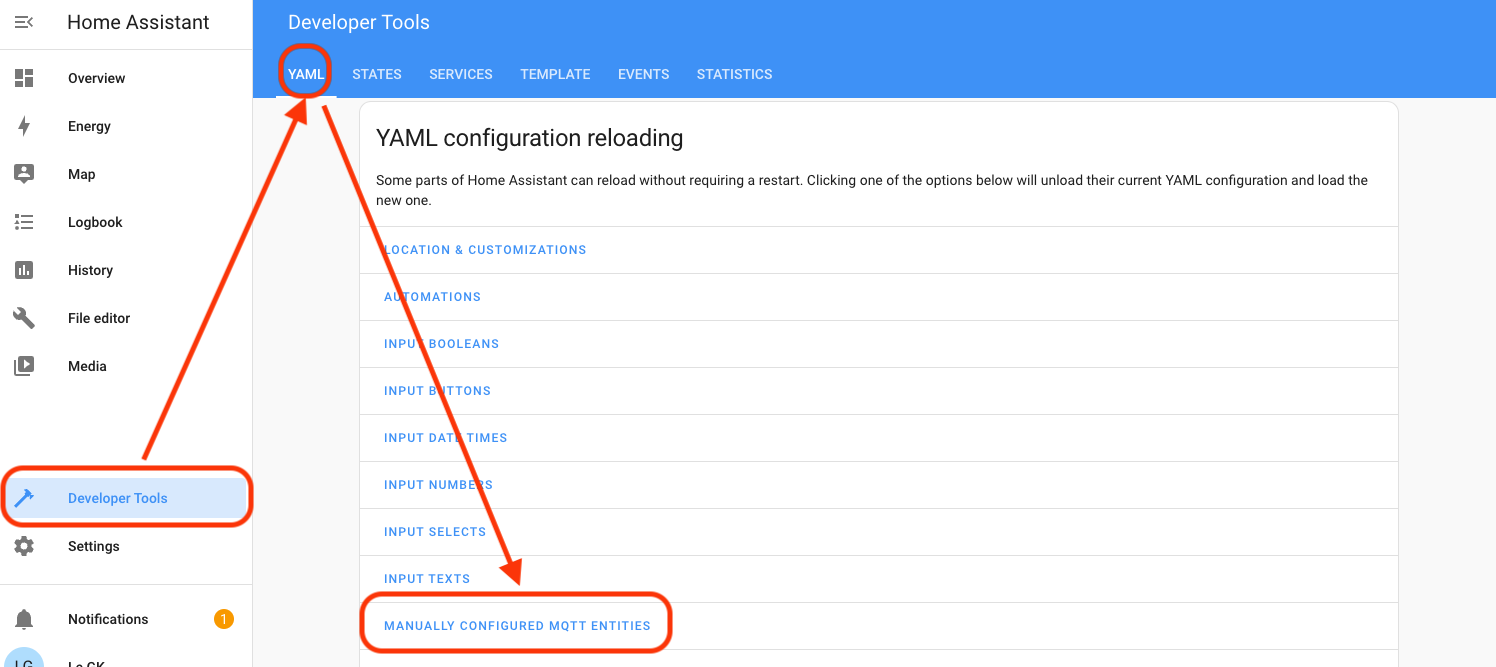Open the Logbook list icon
The height and width of the screenshot is (667, 1496).
24,222
